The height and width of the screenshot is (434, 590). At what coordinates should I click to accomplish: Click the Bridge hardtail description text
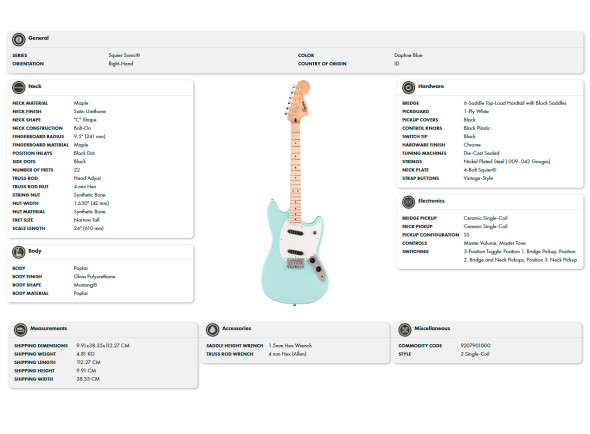pyautogui.click(x=515, y=103)
